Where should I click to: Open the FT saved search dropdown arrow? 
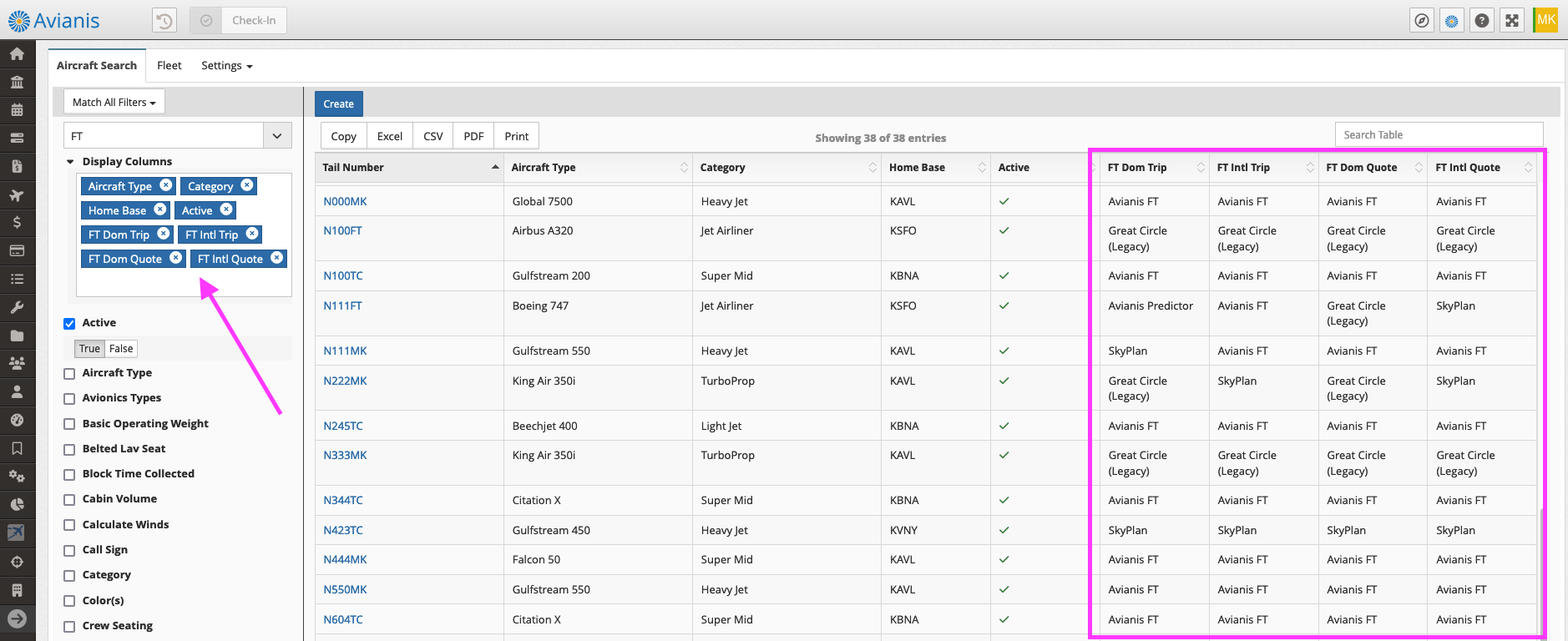277,135
